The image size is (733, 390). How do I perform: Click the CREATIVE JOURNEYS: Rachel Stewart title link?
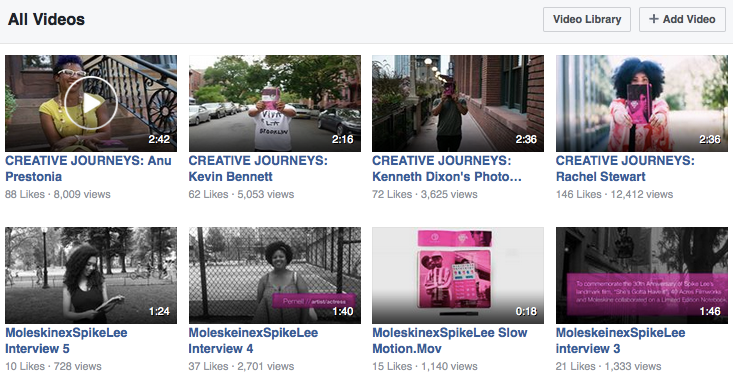[625, 168]
